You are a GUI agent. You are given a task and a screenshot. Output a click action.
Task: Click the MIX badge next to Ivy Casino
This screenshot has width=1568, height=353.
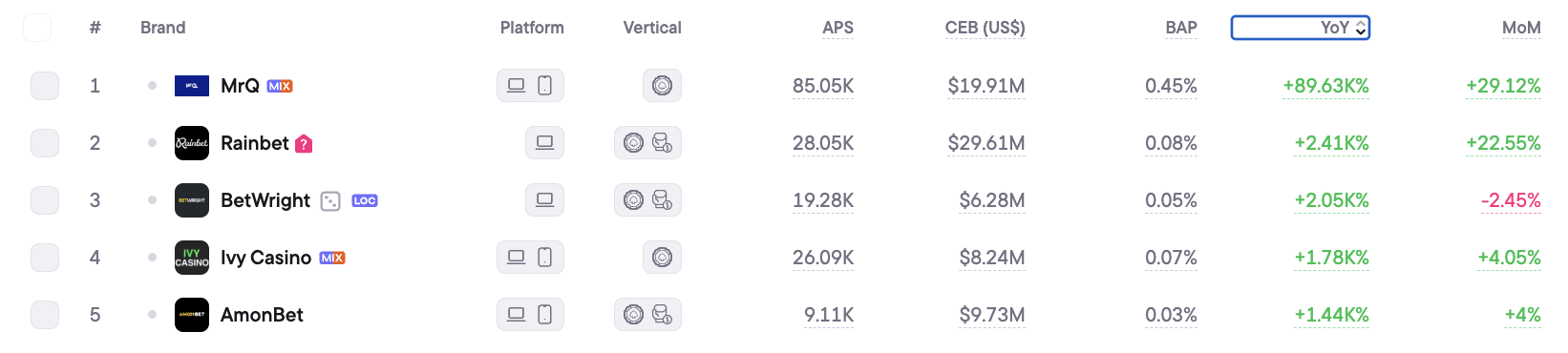332,258
